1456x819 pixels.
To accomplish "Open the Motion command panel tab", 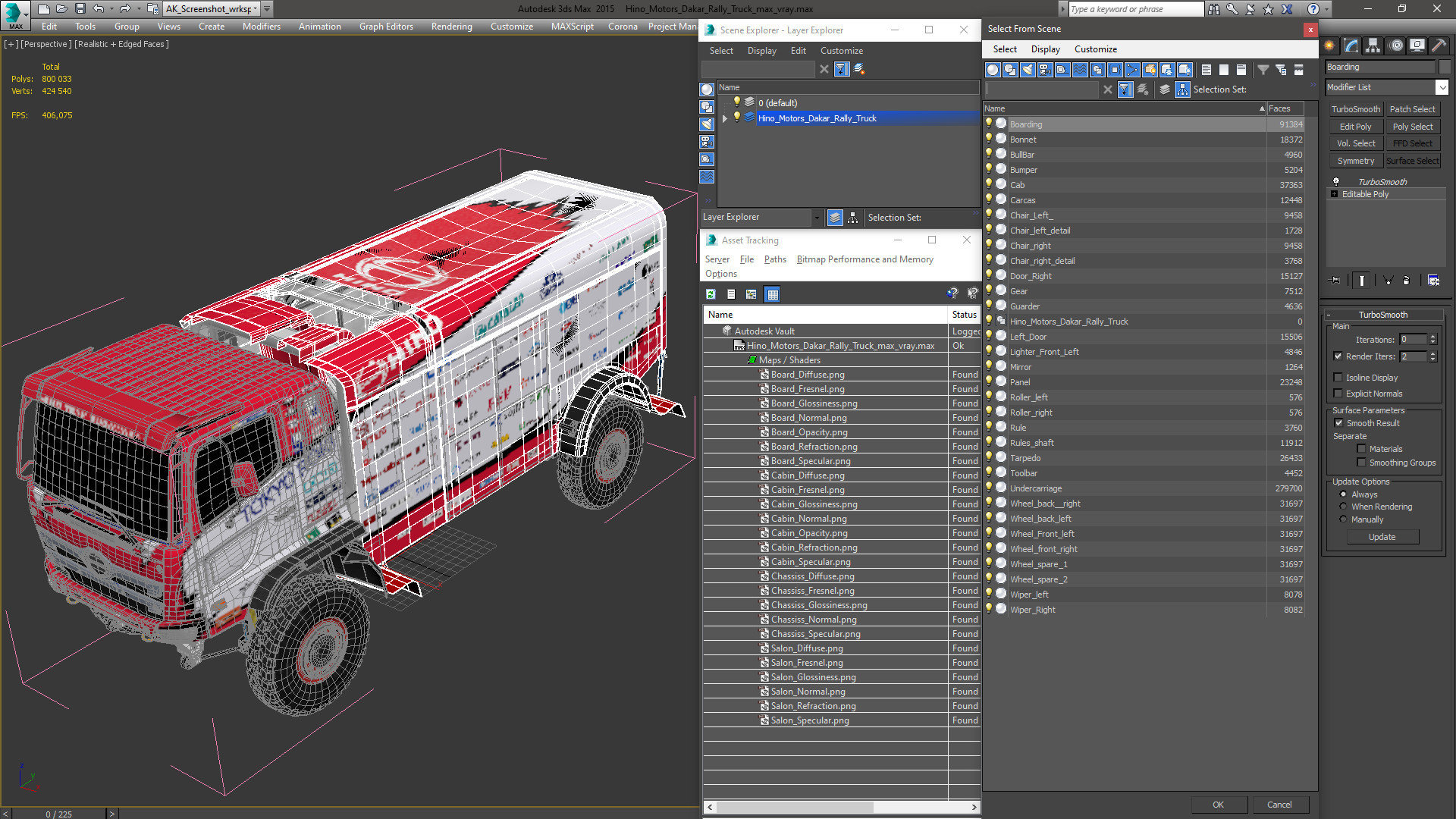I will (x=1395, y=45).
